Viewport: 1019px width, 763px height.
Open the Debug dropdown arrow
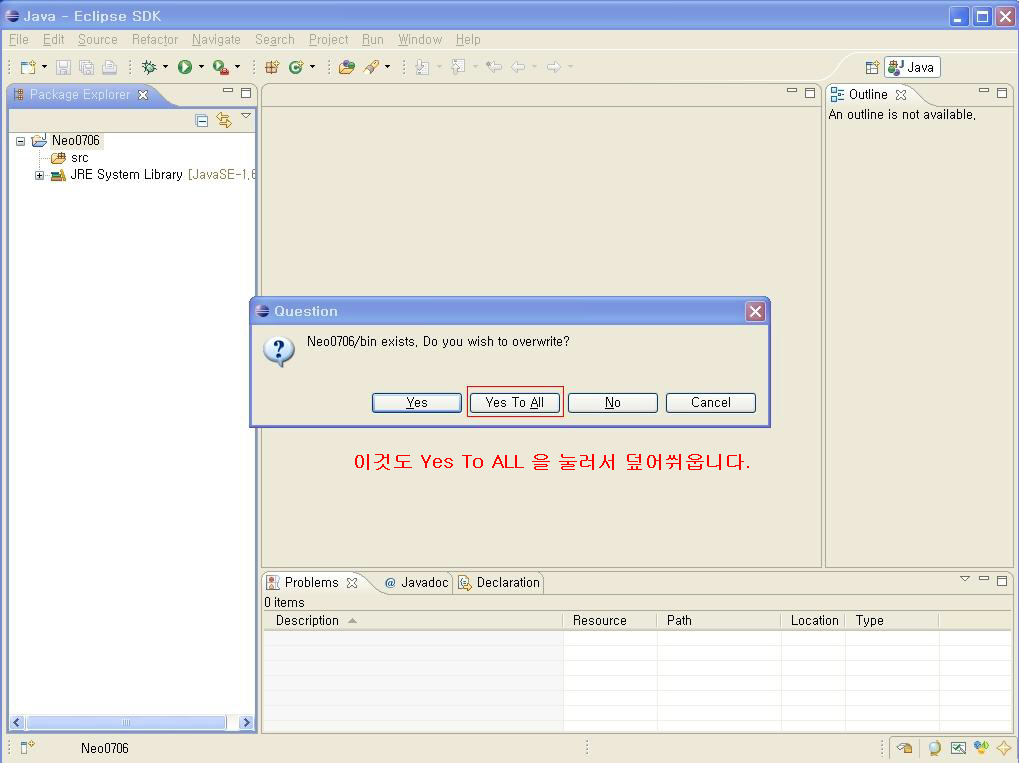coord(165,67)
